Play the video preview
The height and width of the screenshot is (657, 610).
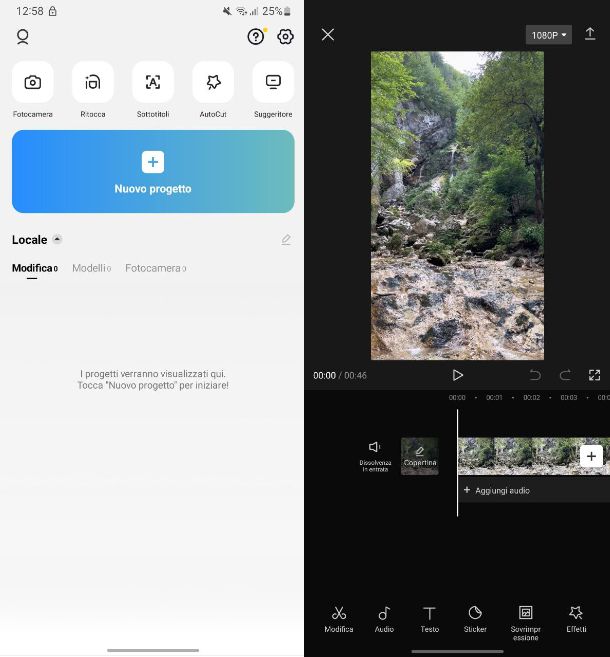point(457,375)
